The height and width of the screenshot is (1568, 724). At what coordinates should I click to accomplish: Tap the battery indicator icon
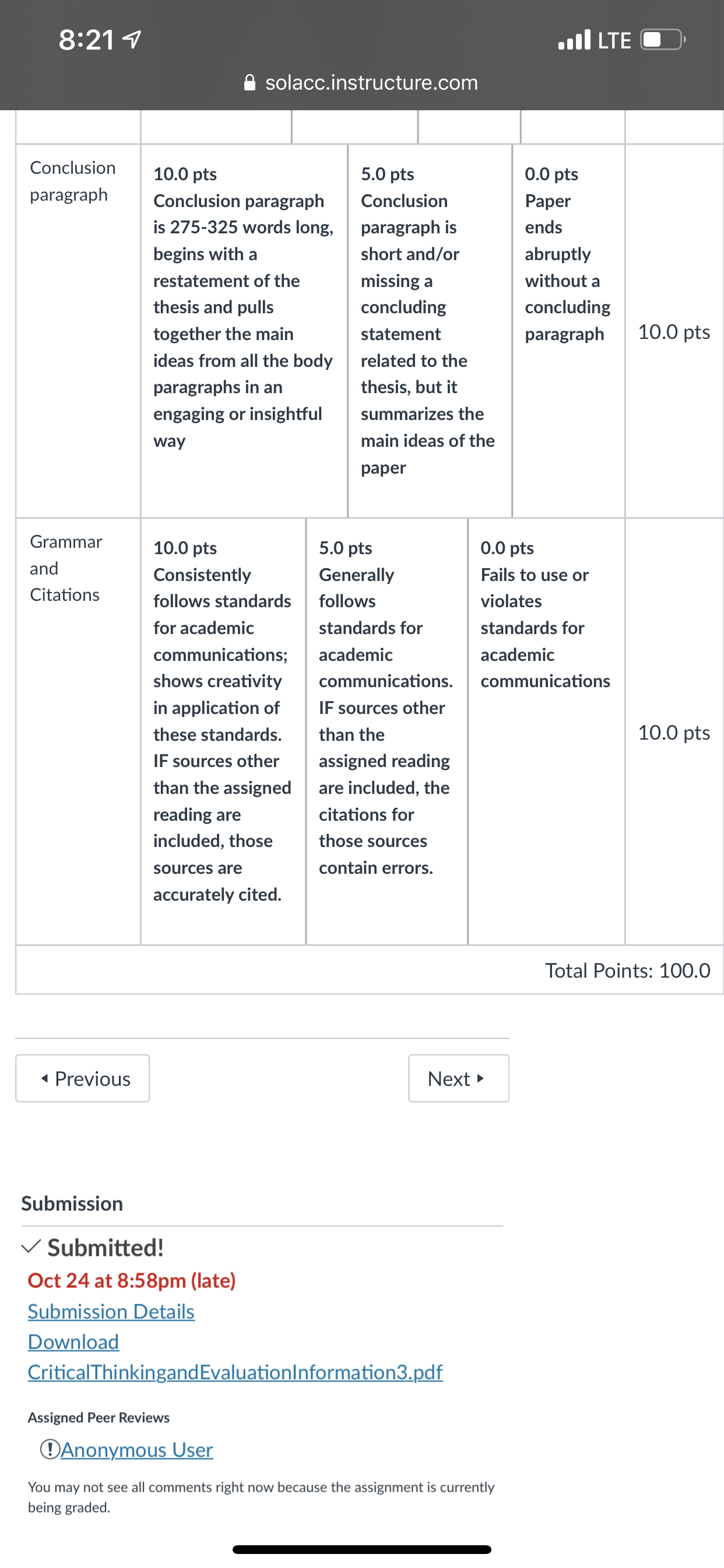[663, 40]
